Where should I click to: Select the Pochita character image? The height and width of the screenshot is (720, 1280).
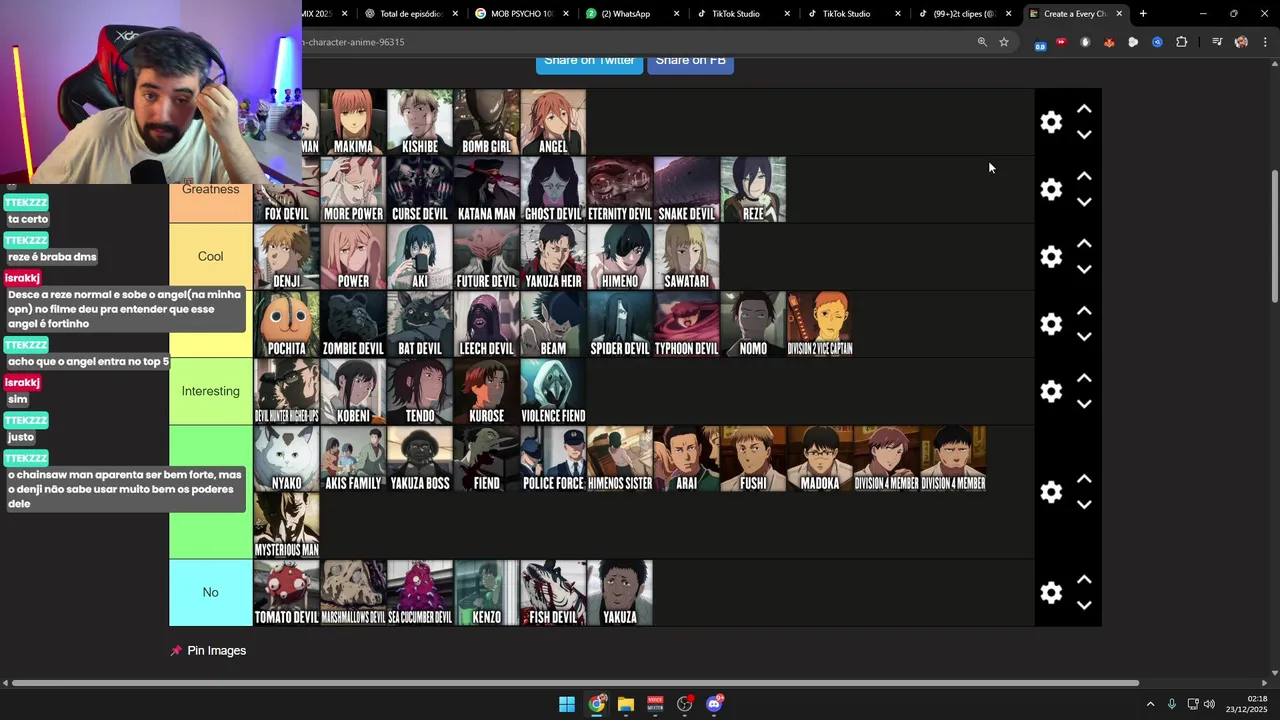coord(286,324)
